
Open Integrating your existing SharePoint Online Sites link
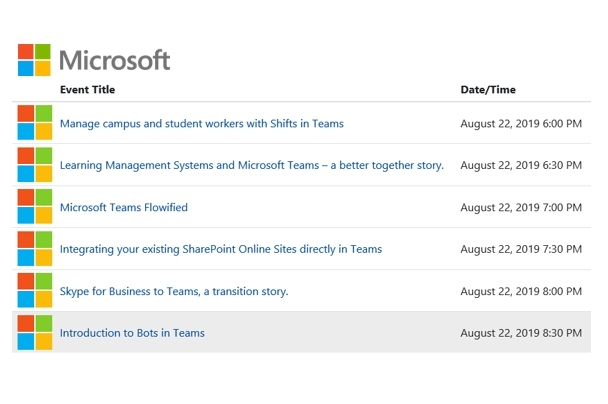coord(220,250)
